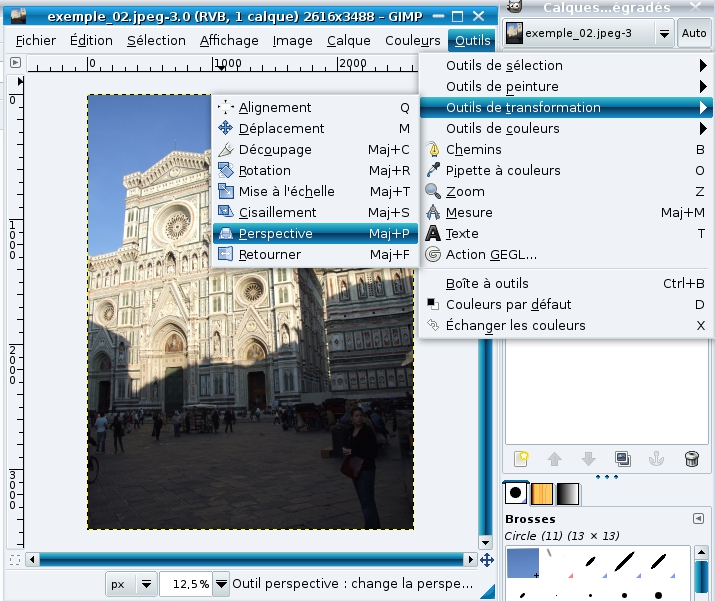
Task: Delete the layer with trash icon
Action: click(692, 458)
